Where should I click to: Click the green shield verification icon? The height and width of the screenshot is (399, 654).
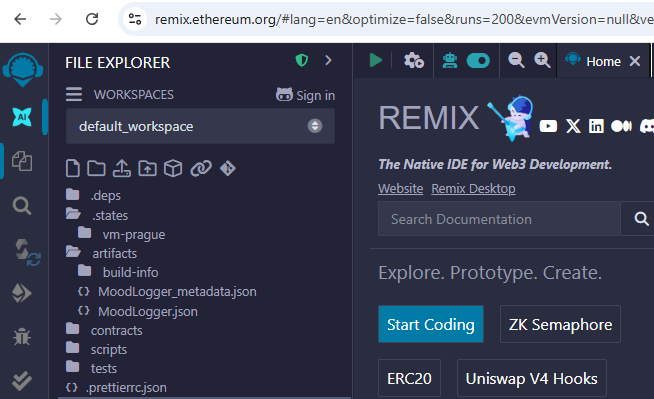(302, 61)
